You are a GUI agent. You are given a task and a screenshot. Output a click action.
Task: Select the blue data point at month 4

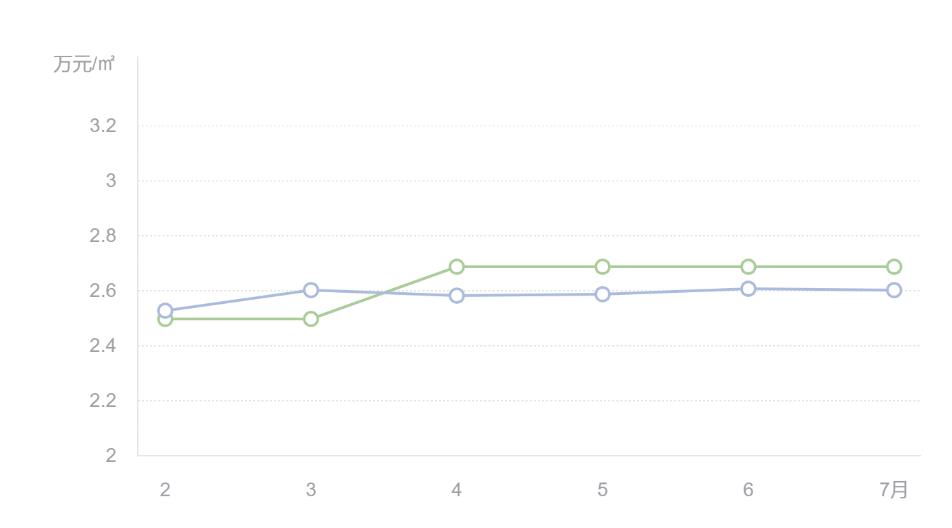click(x=457, y=296)
